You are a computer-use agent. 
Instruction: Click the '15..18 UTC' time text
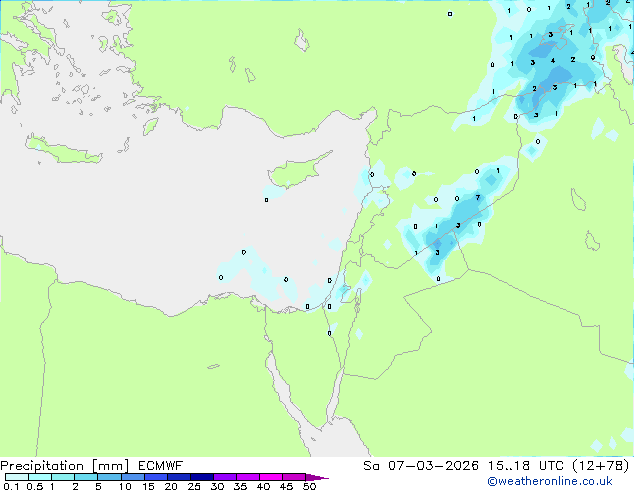[x=525, y=466]
